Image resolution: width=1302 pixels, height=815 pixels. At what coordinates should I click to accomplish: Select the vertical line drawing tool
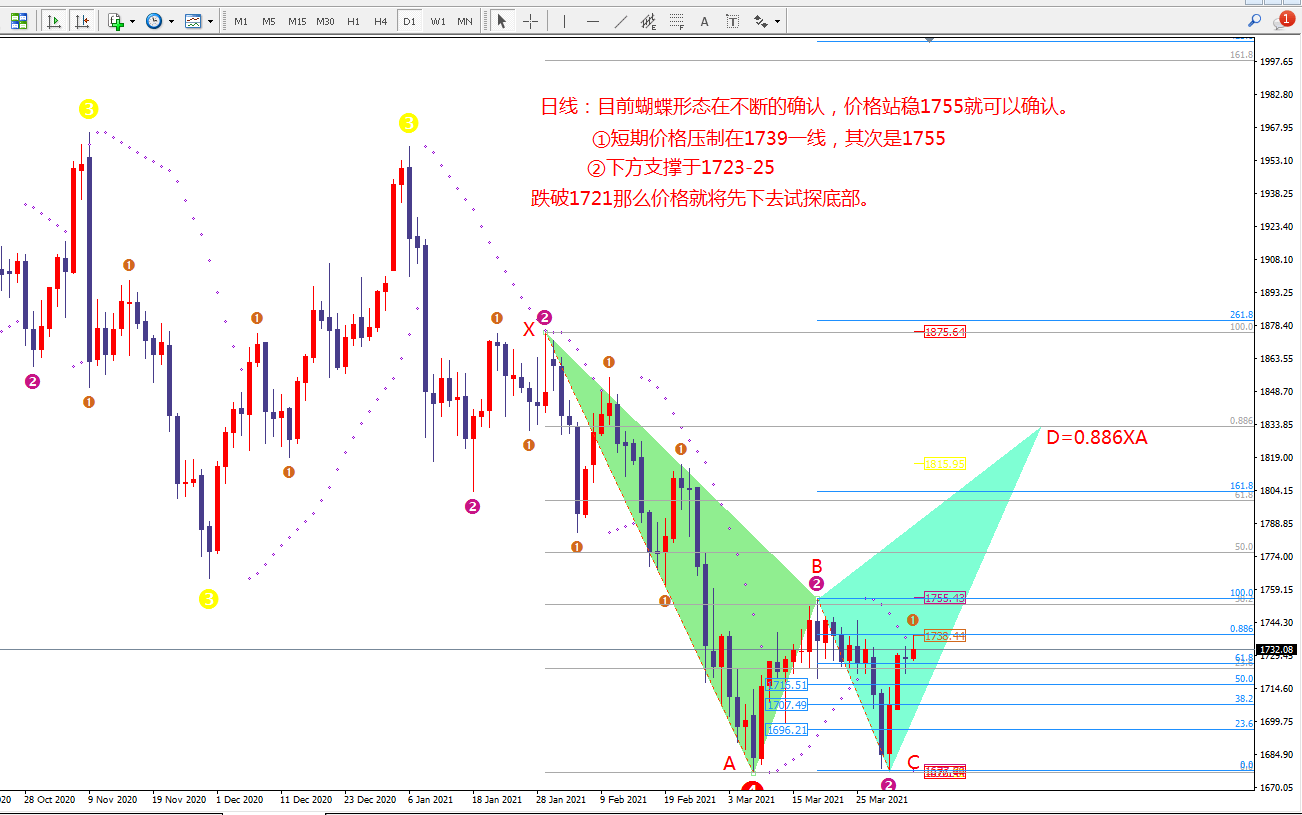click(564, 20)
